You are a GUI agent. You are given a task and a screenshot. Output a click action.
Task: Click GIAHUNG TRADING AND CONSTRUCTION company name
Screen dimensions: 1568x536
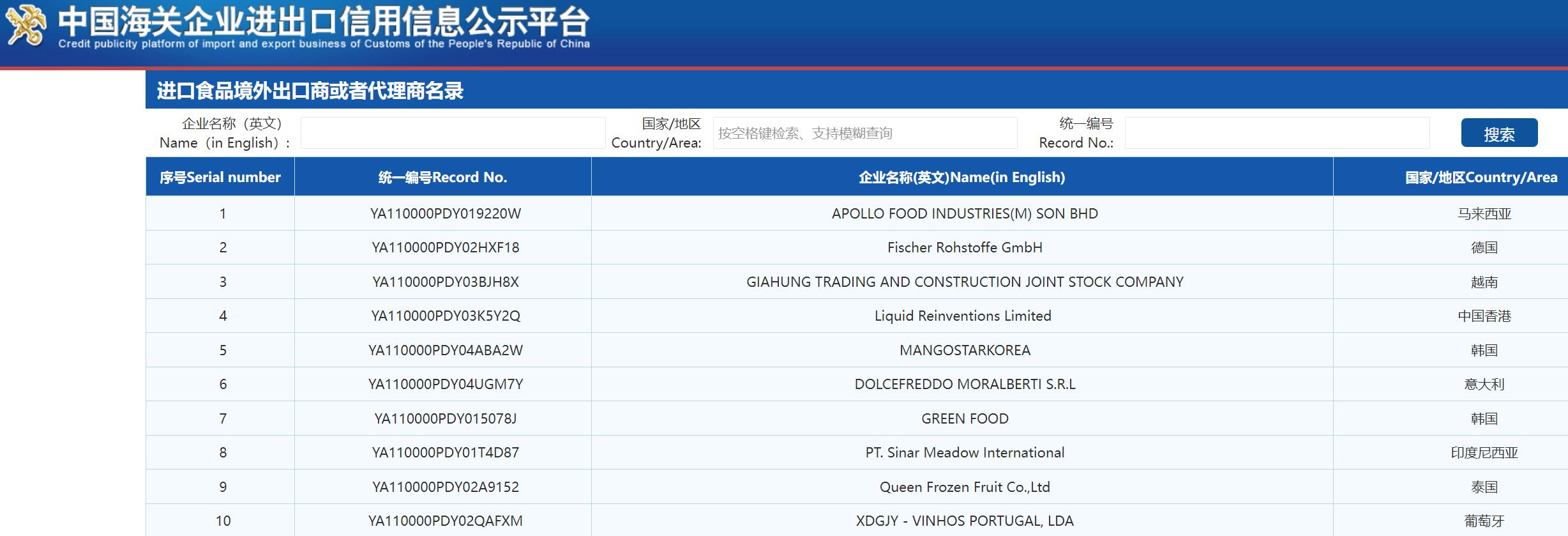tap(965, 282)
